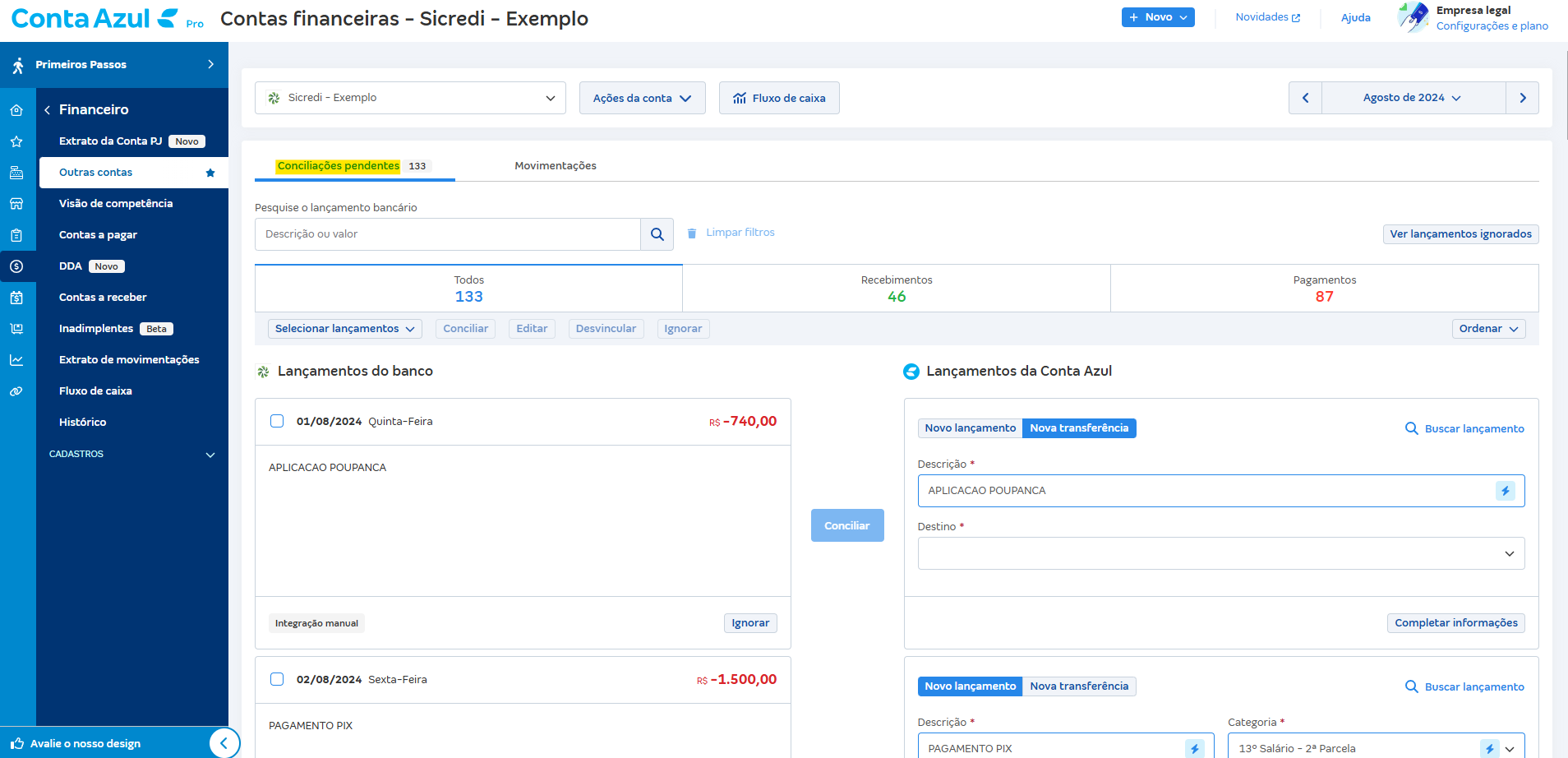
Task: Open the Ajuda link
Action: click(x=1355, y=17)
